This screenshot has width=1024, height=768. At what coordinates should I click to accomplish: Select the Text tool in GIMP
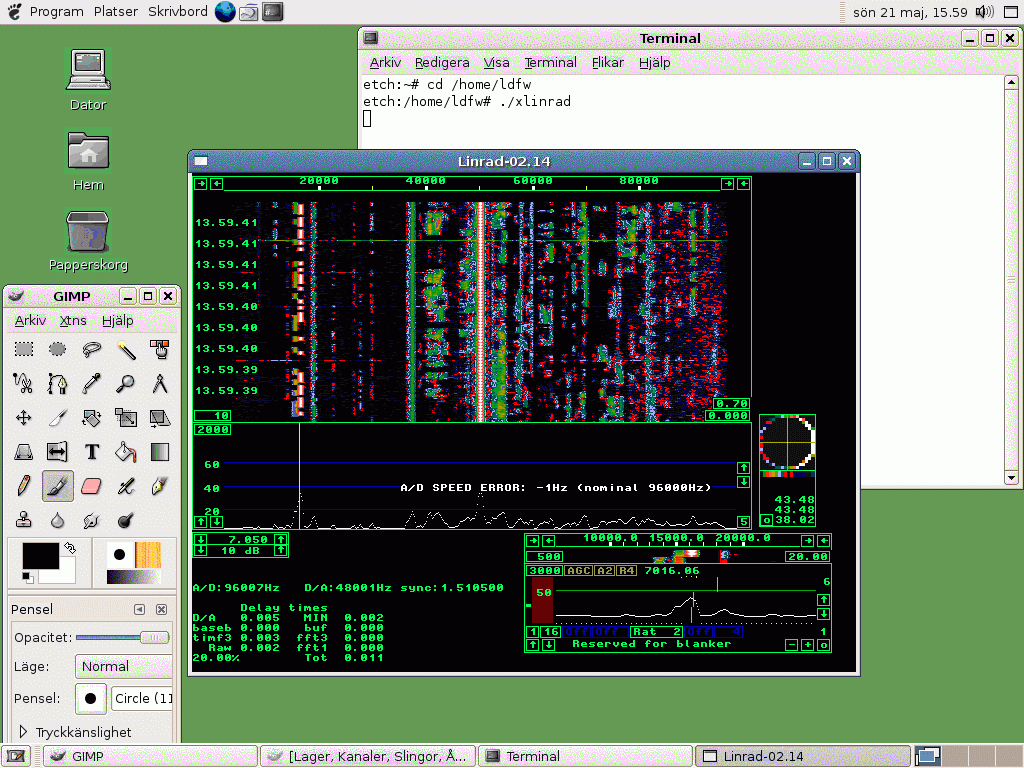click(x=91, y=452)
